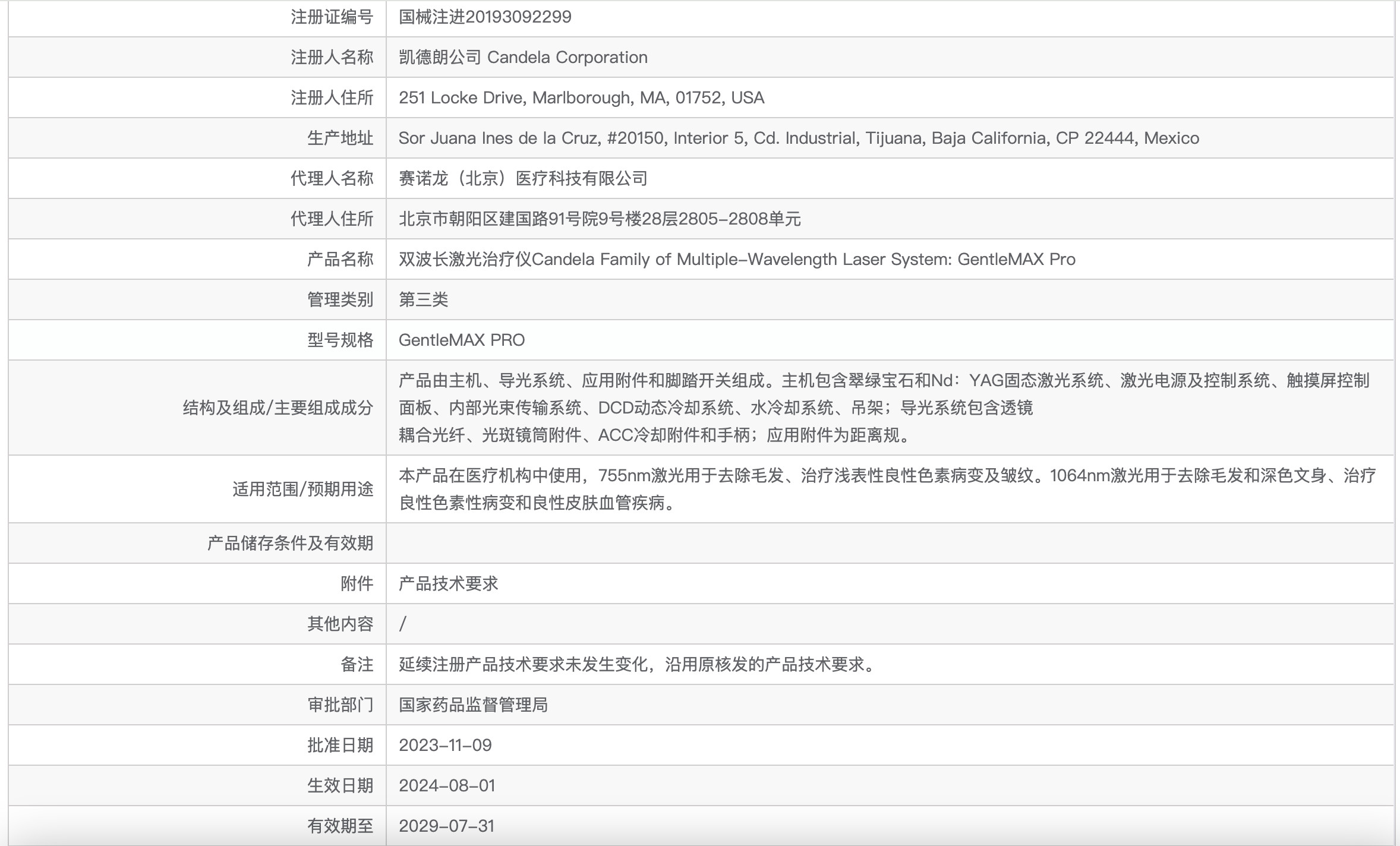Click registrant name 凯德朗公司 Candela Corporation
The width and height of the screenshot is (1400, 846).
(523, 57)
